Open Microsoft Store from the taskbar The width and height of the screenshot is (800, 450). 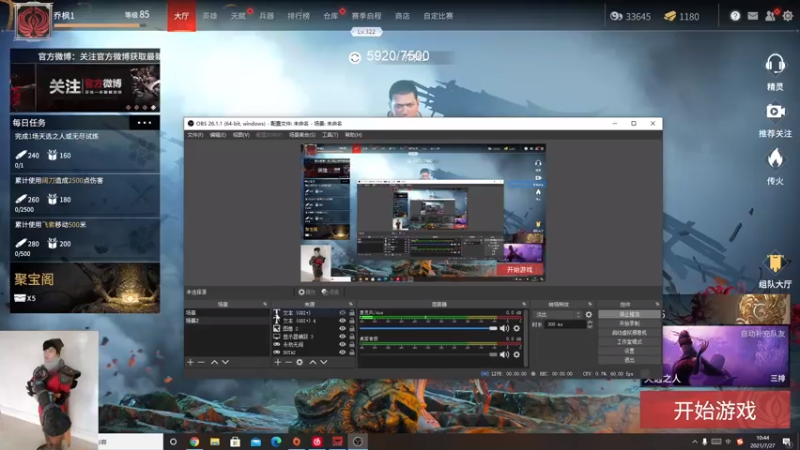coord(235,441)
